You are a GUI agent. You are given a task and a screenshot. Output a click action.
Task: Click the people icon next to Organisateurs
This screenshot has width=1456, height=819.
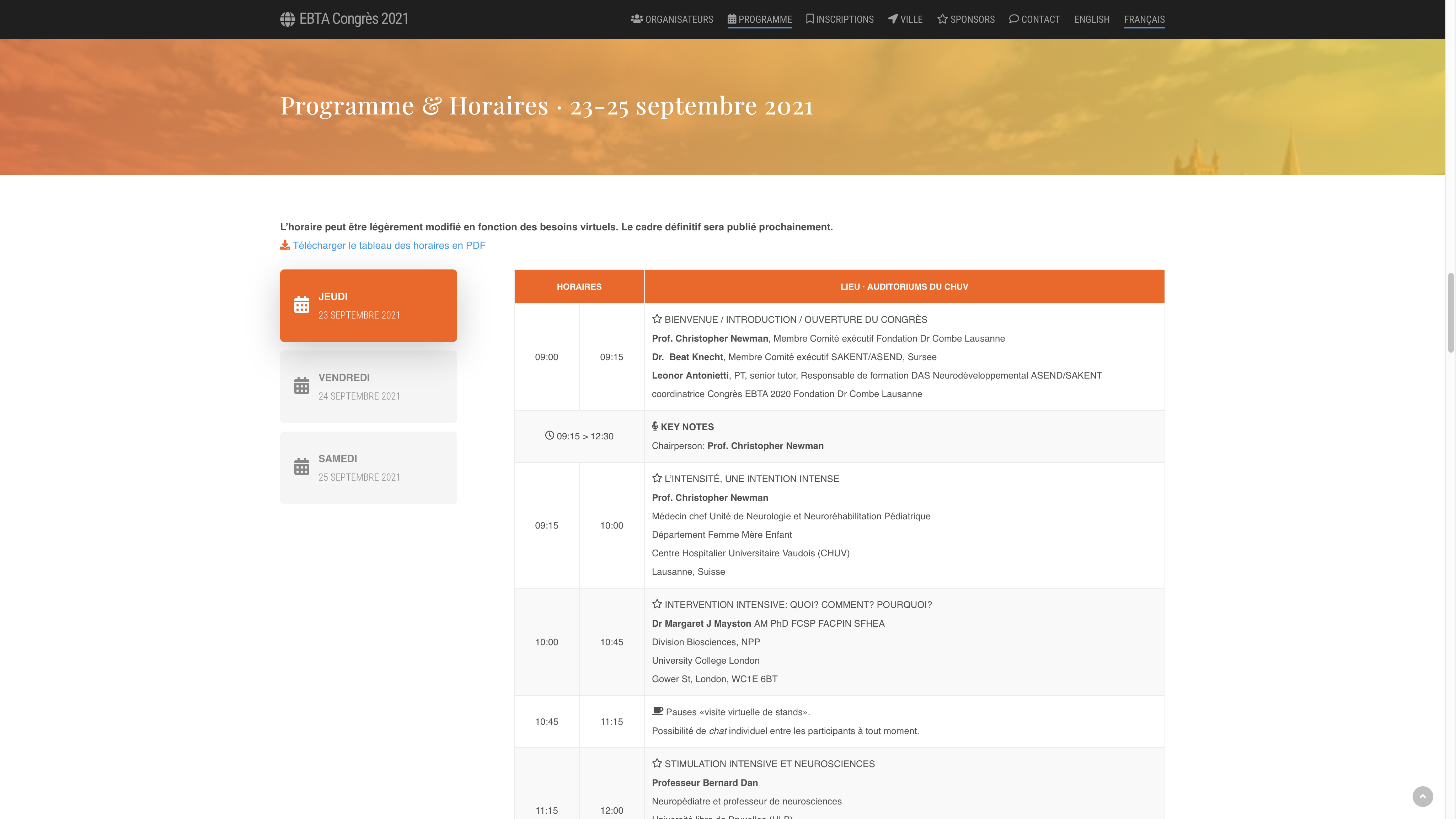point(636,19)
